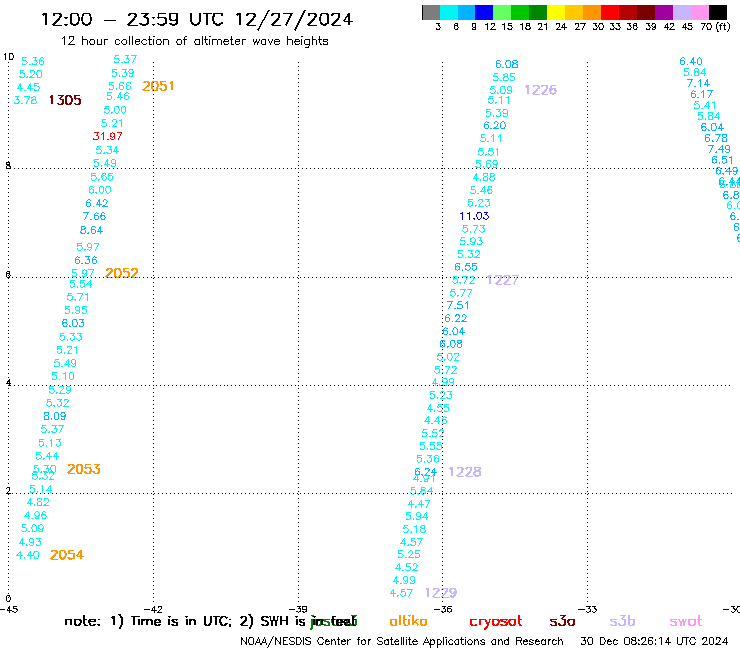This screenshot has height=650, width=740.
Task: Click the 6.17 wave height value
Action: tap(702, 94)
